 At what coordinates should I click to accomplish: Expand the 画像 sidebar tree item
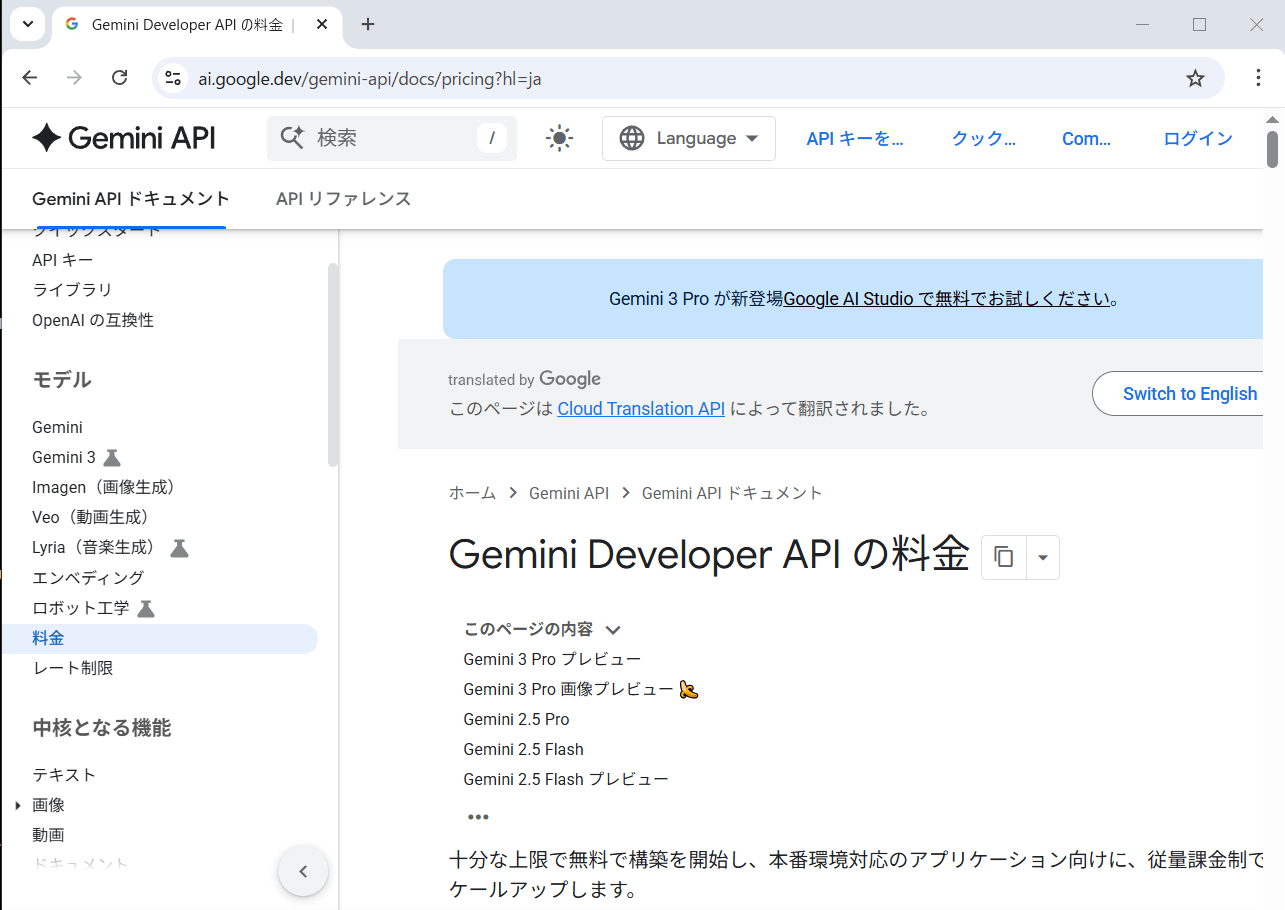(x=17, y=805)
